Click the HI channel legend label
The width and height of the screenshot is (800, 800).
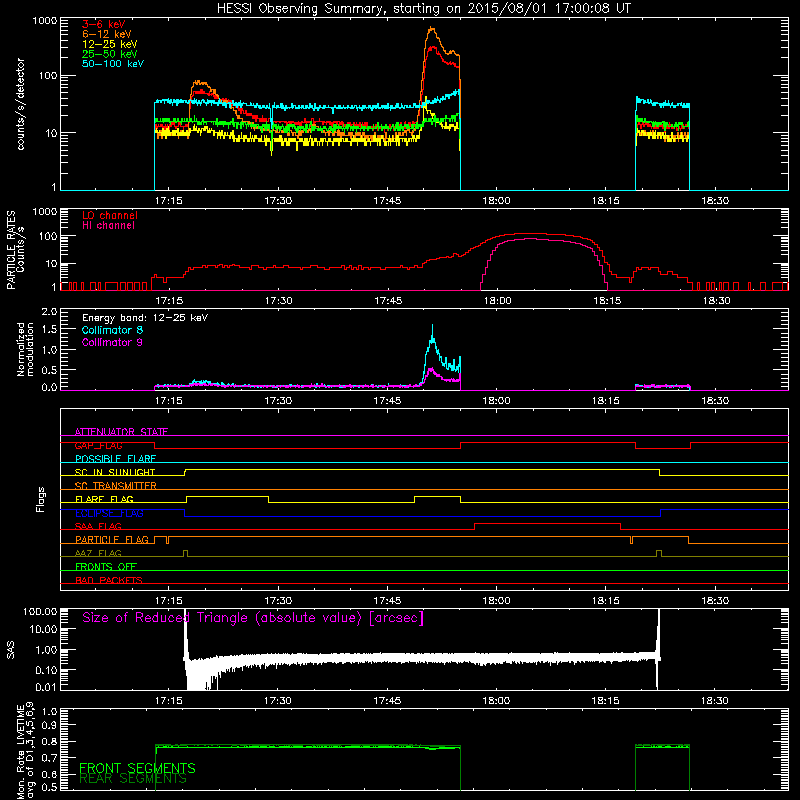(108, 226)
